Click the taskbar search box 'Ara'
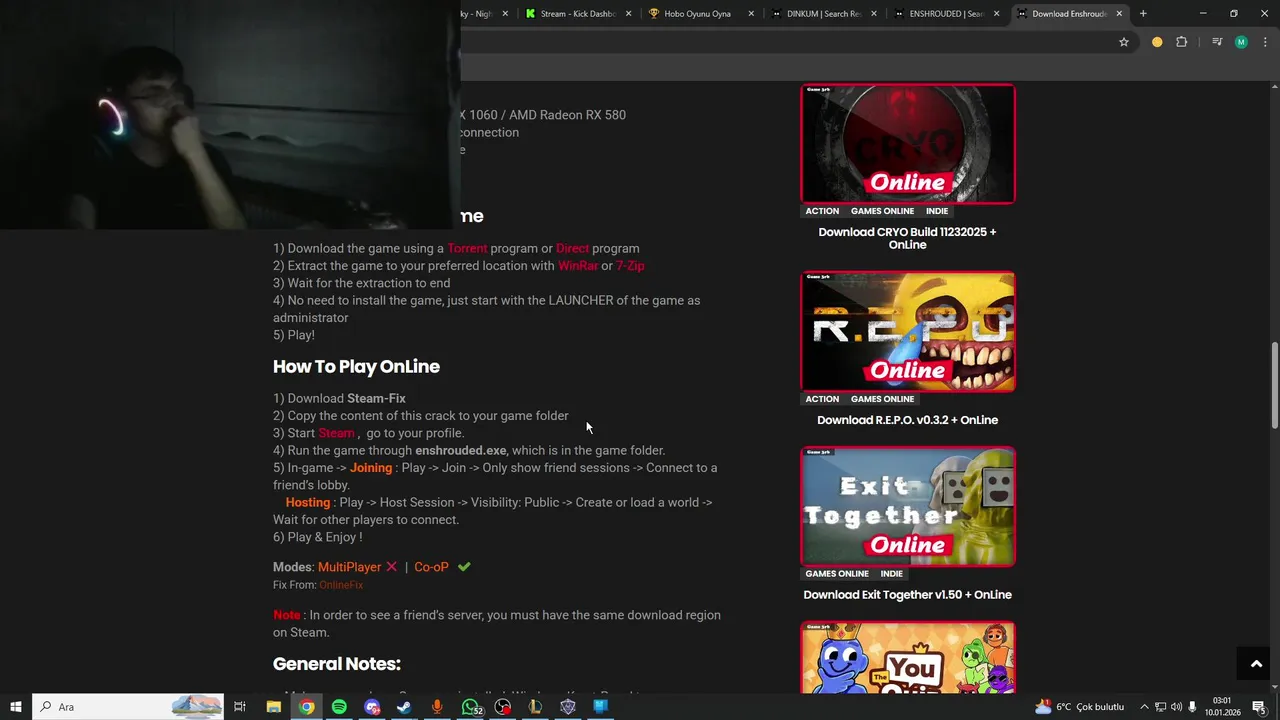The width and height of the screenshot is (1280, 720). [128, 707]
